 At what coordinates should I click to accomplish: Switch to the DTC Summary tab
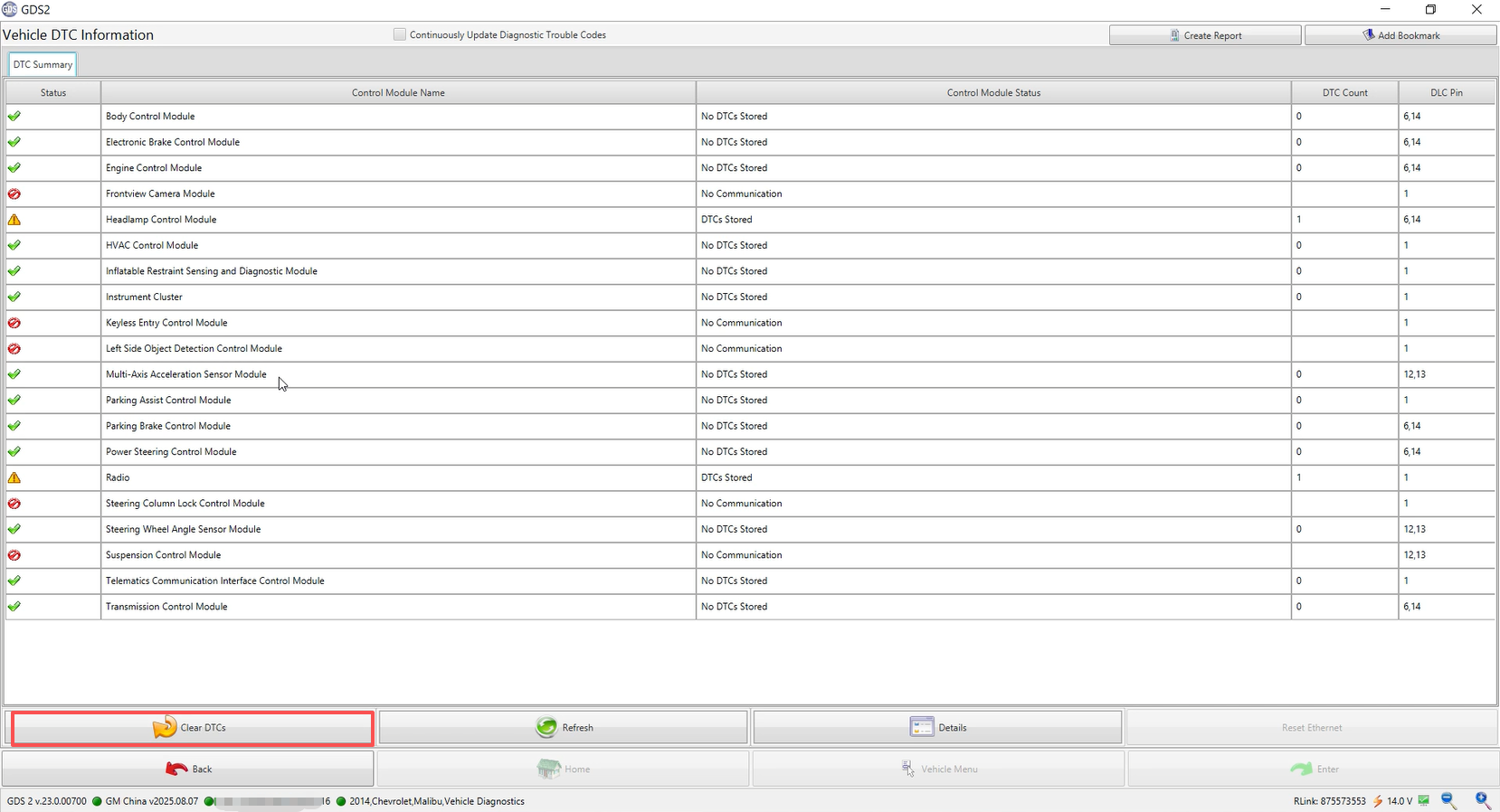point(43,65)
